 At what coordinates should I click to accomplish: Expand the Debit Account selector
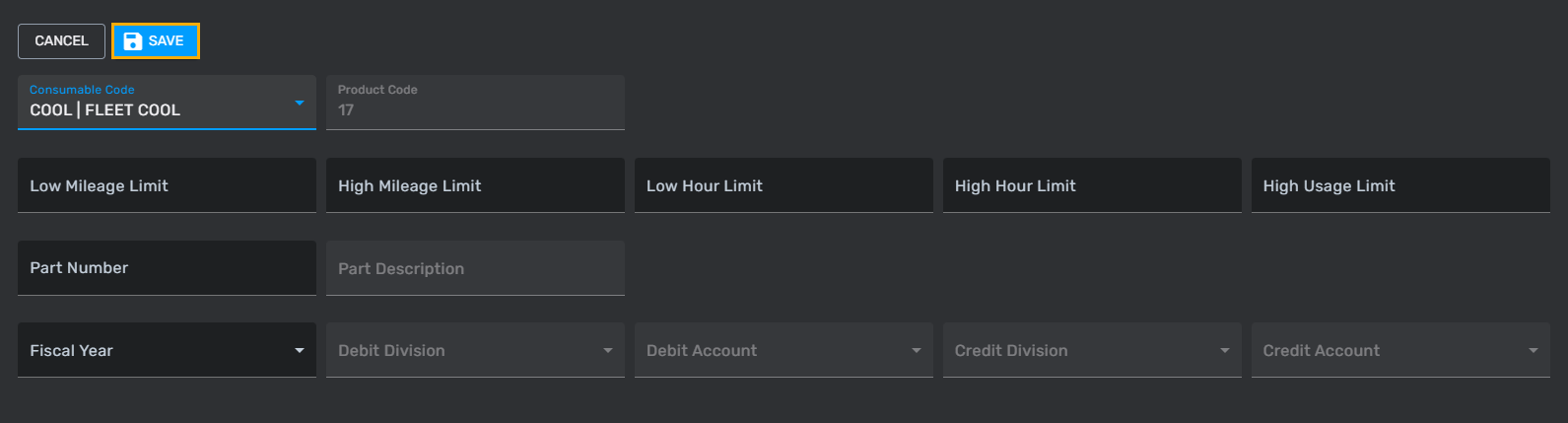click(784, 350)
